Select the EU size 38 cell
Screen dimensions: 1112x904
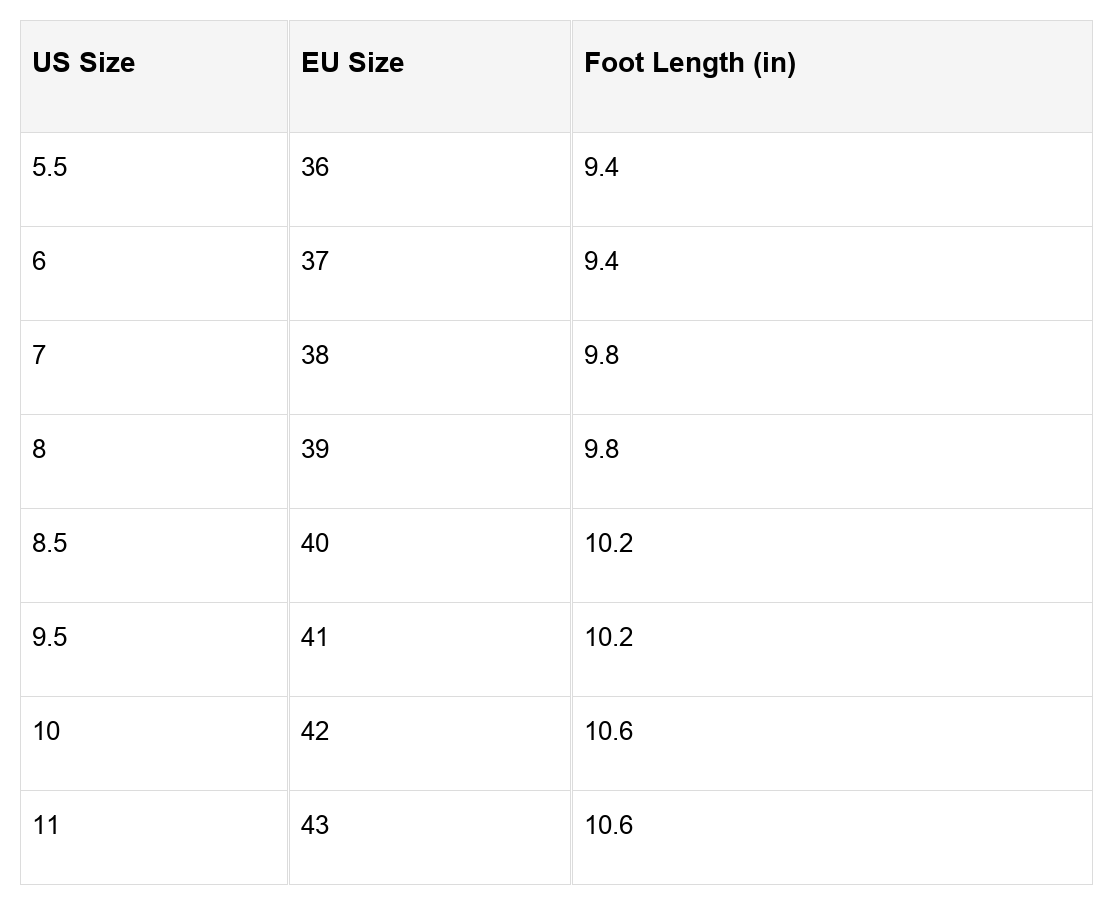point(430,368)
